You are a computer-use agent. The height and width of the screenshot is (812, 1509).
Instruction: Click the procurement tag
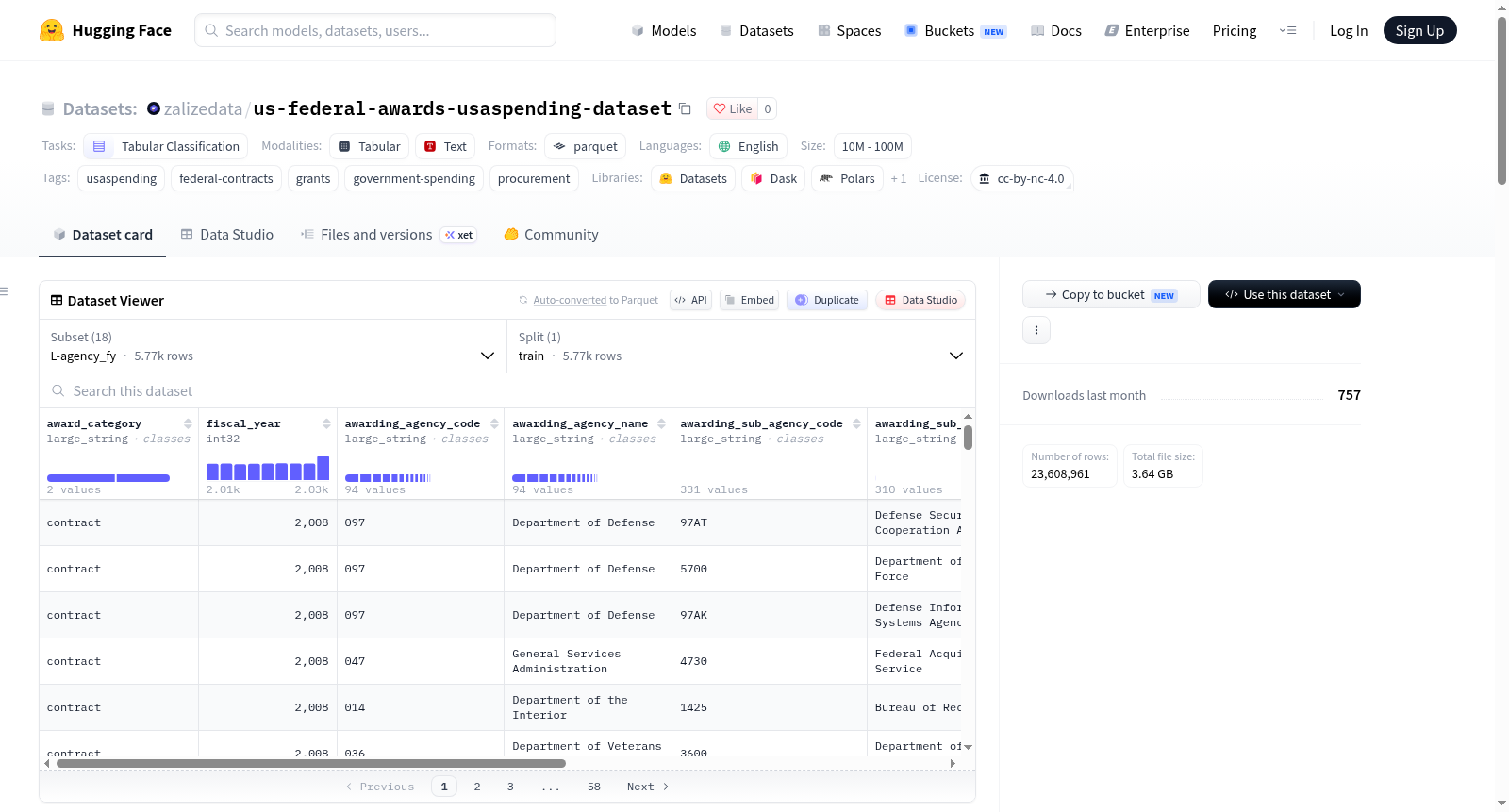[534, 178]
